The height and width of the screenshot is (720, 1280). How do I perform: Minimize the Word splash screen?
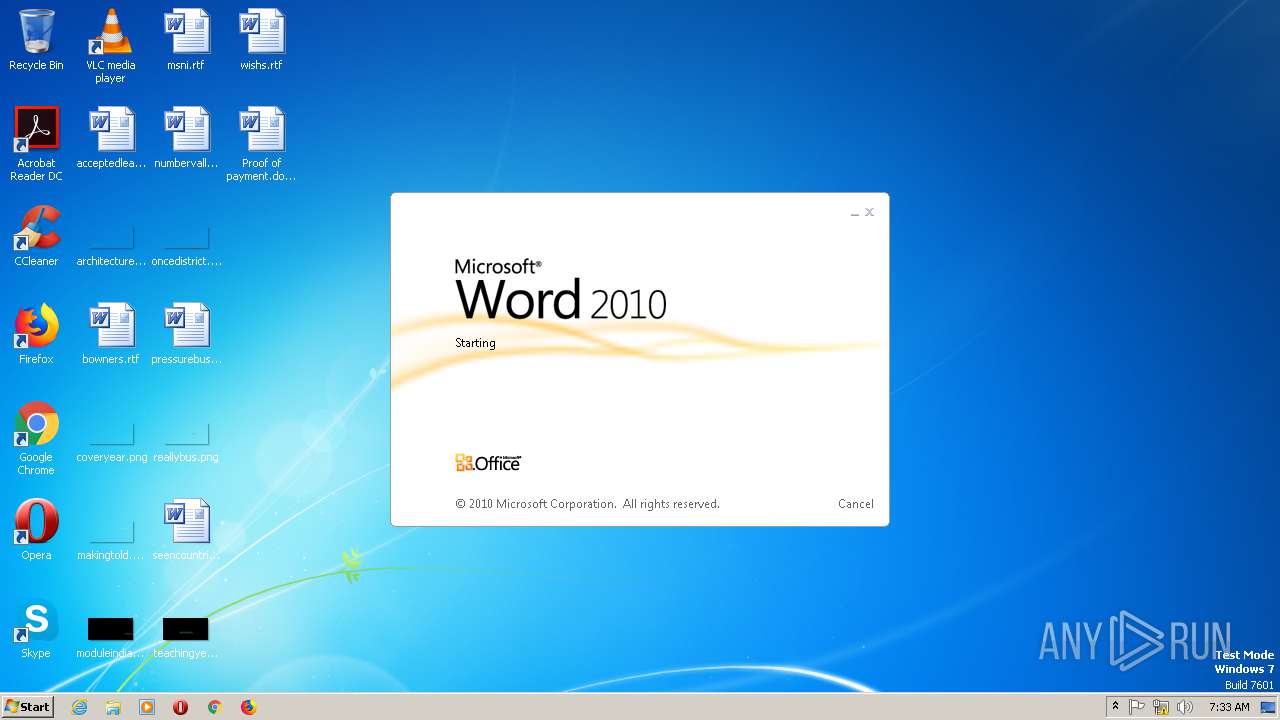point(855,213)
